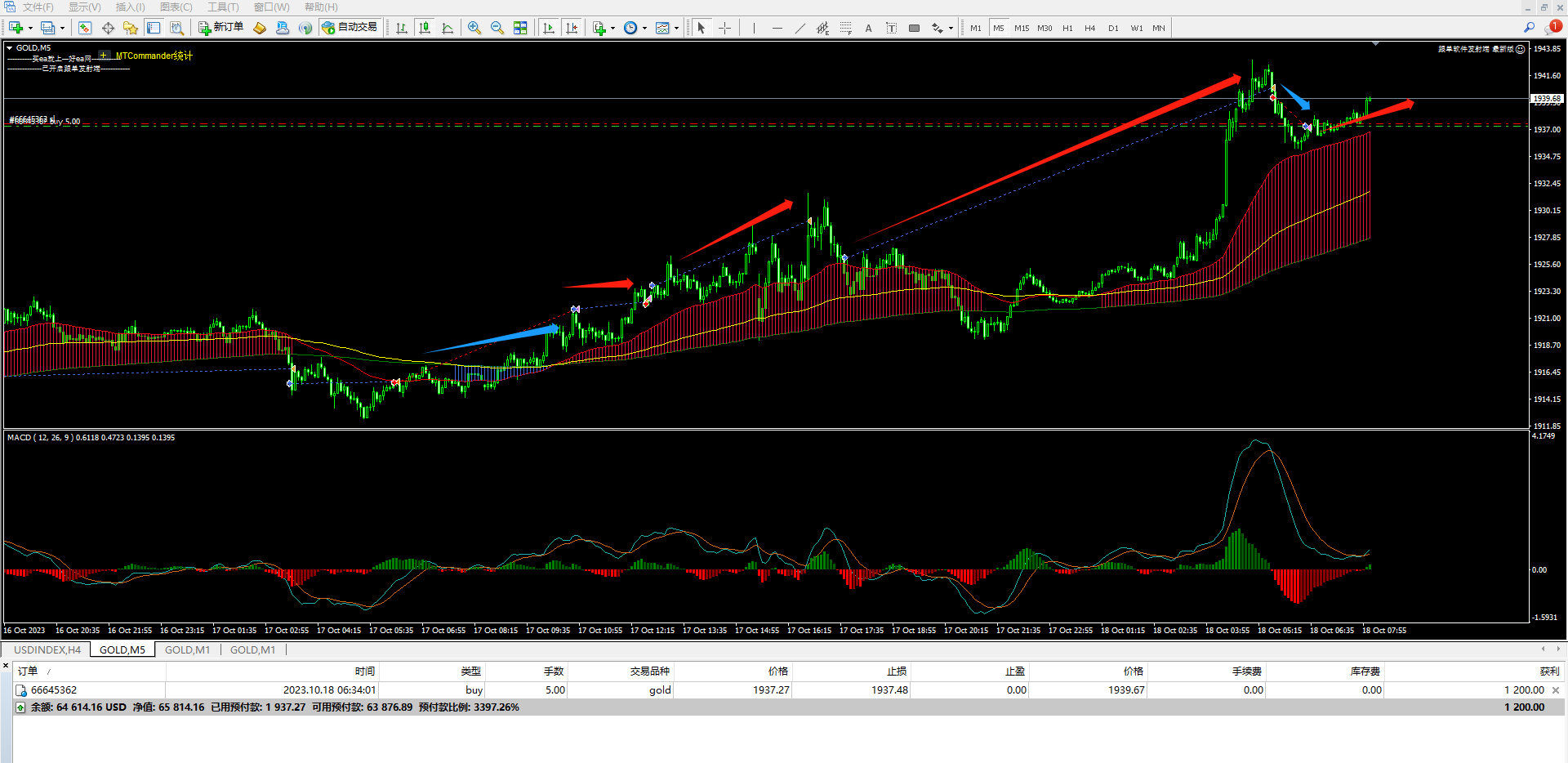Screen dimensions: 1568x763
Task: Toggle chart shift
Action: click(572, 28)
